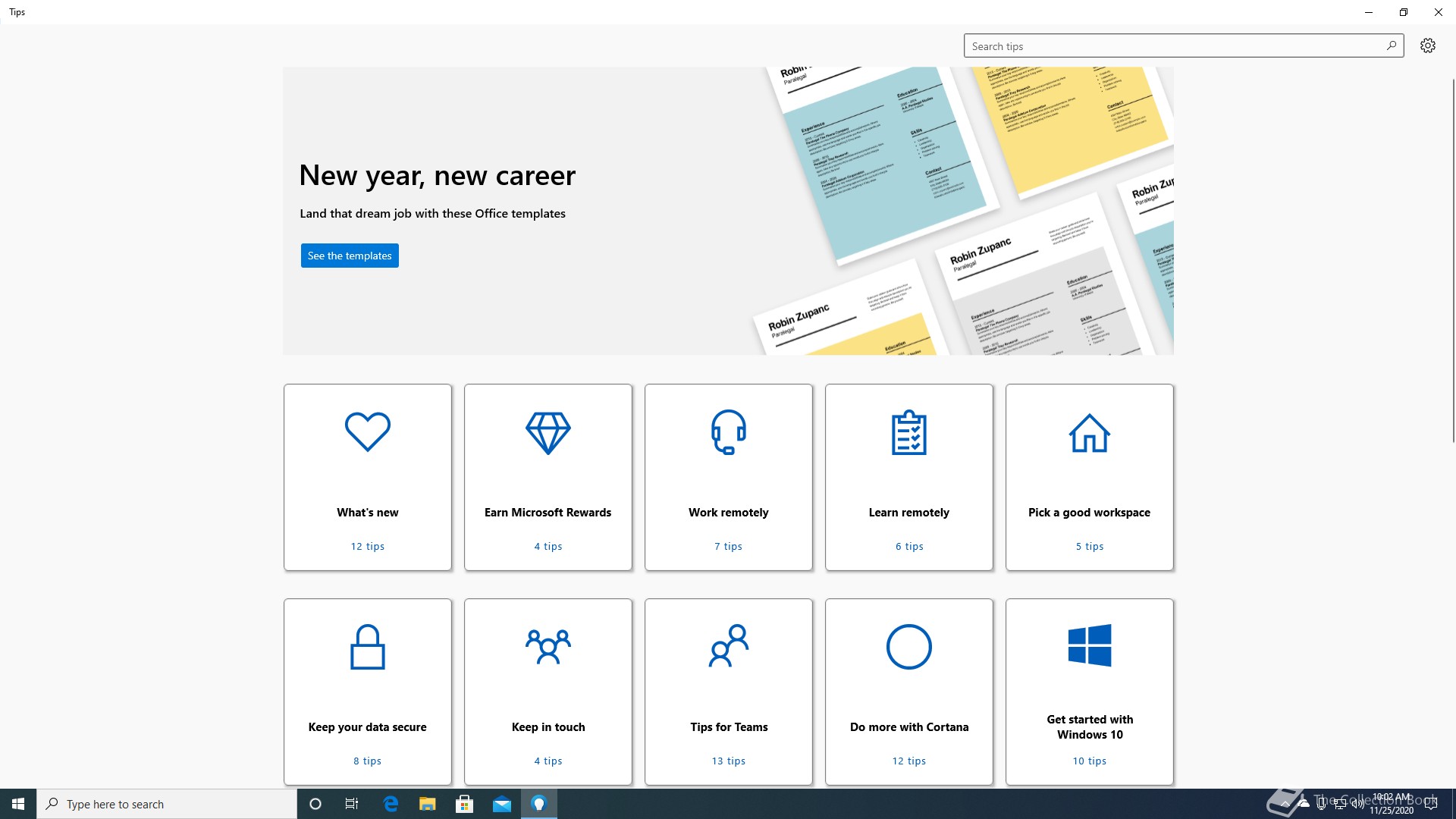Click the house icon for good workspace
The image size is (1456, 819).
tap(1090, 433)
